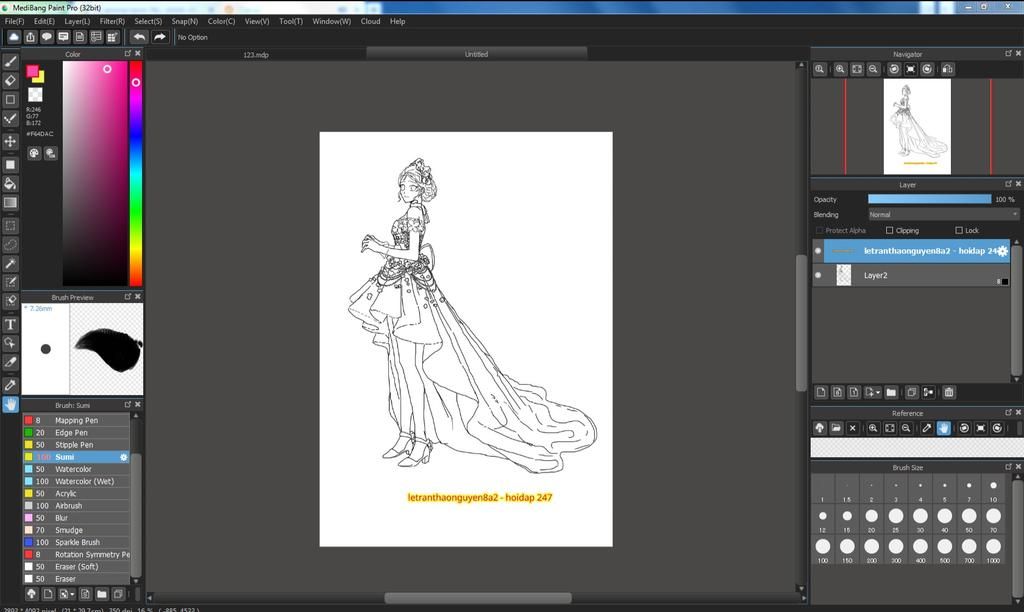Pick the Text tool

pyautogui.click(x=10, y=324)
